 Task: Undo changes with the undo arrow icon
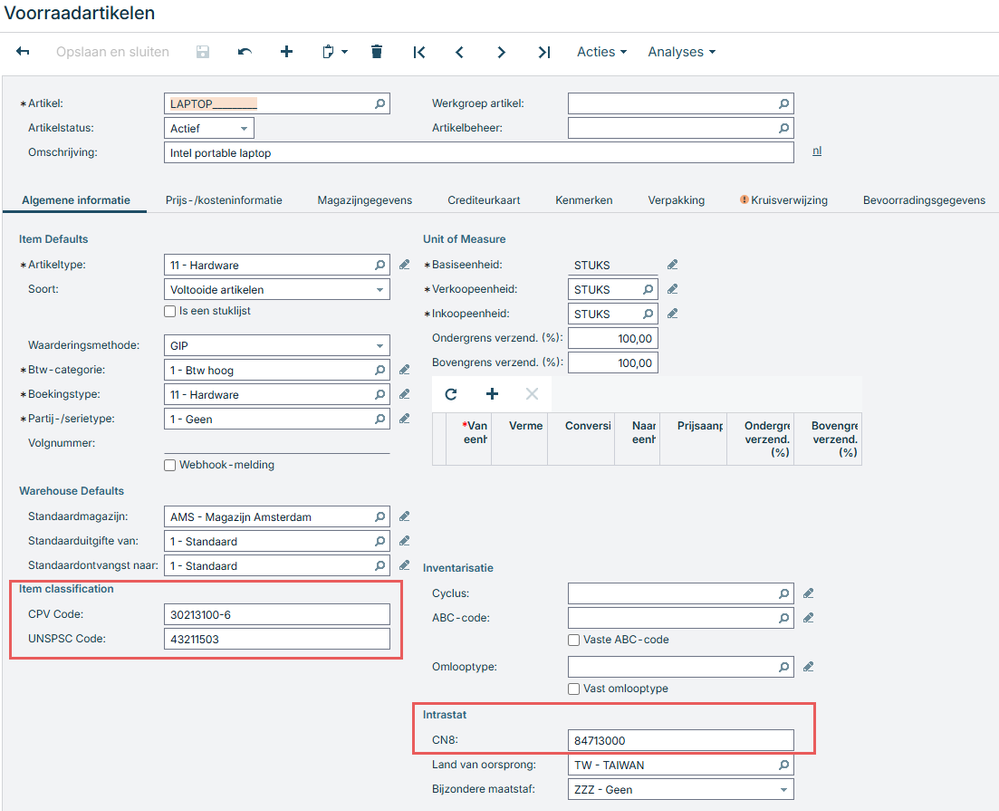[245, 52]
